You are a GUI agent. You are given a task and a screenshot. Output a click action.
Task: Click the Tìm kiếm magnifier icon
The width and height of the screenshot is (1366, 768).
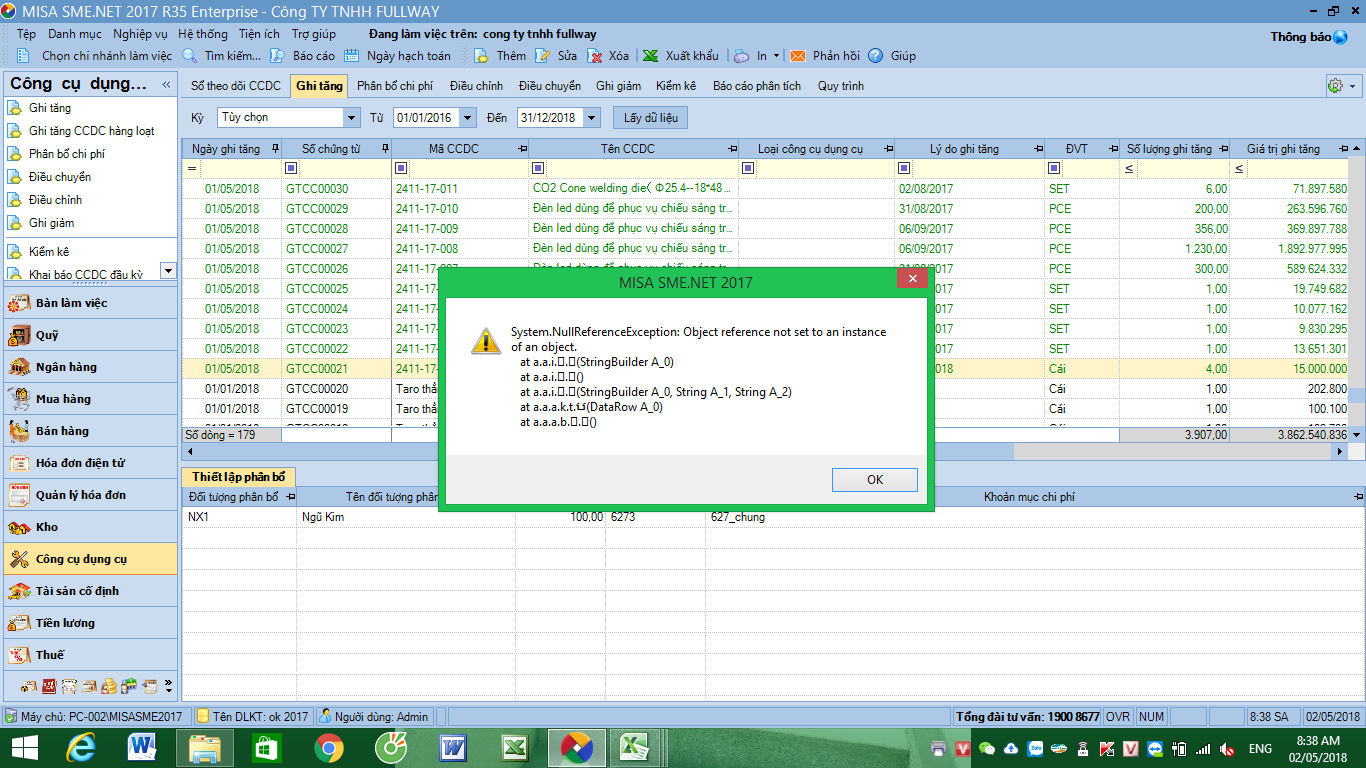tap(190, 56)
